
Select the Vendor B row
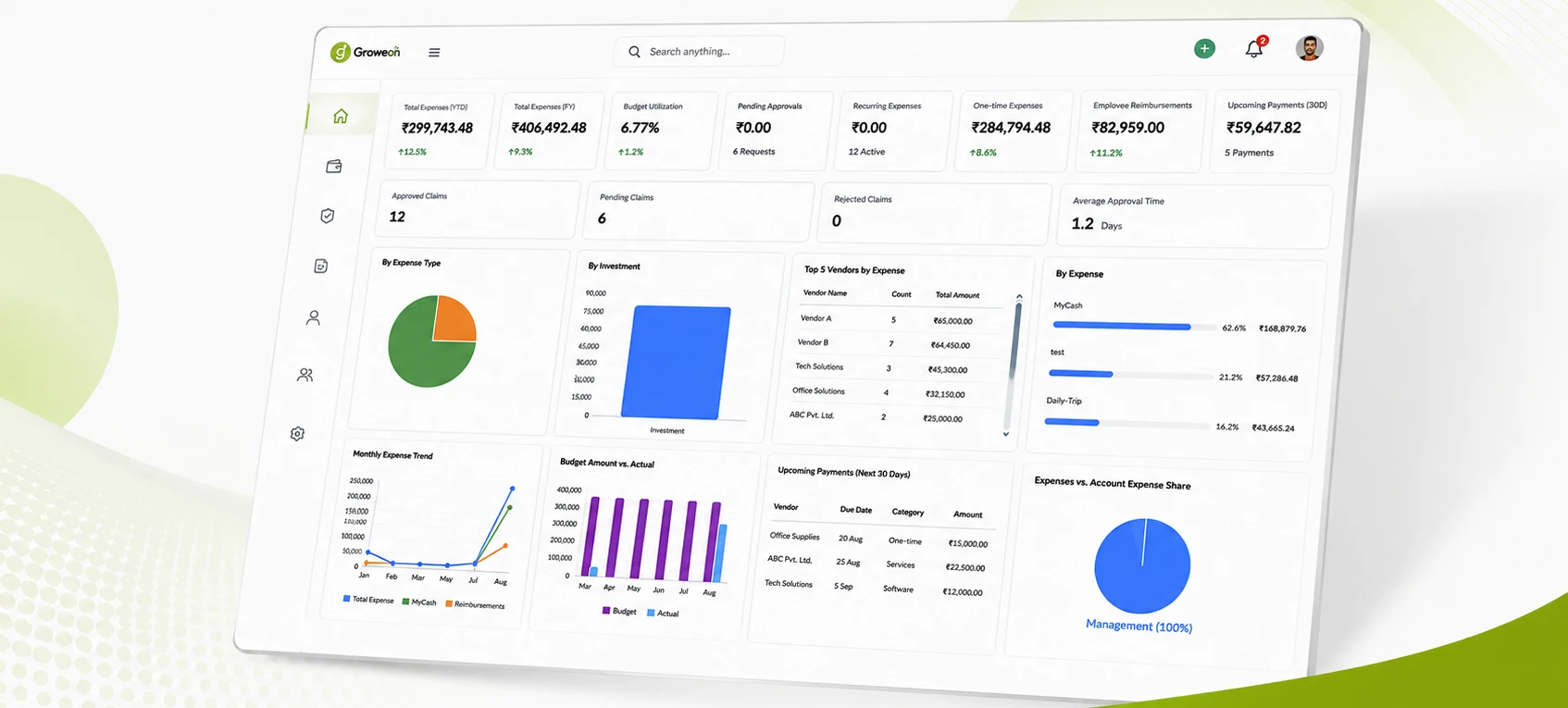(897, 343)
